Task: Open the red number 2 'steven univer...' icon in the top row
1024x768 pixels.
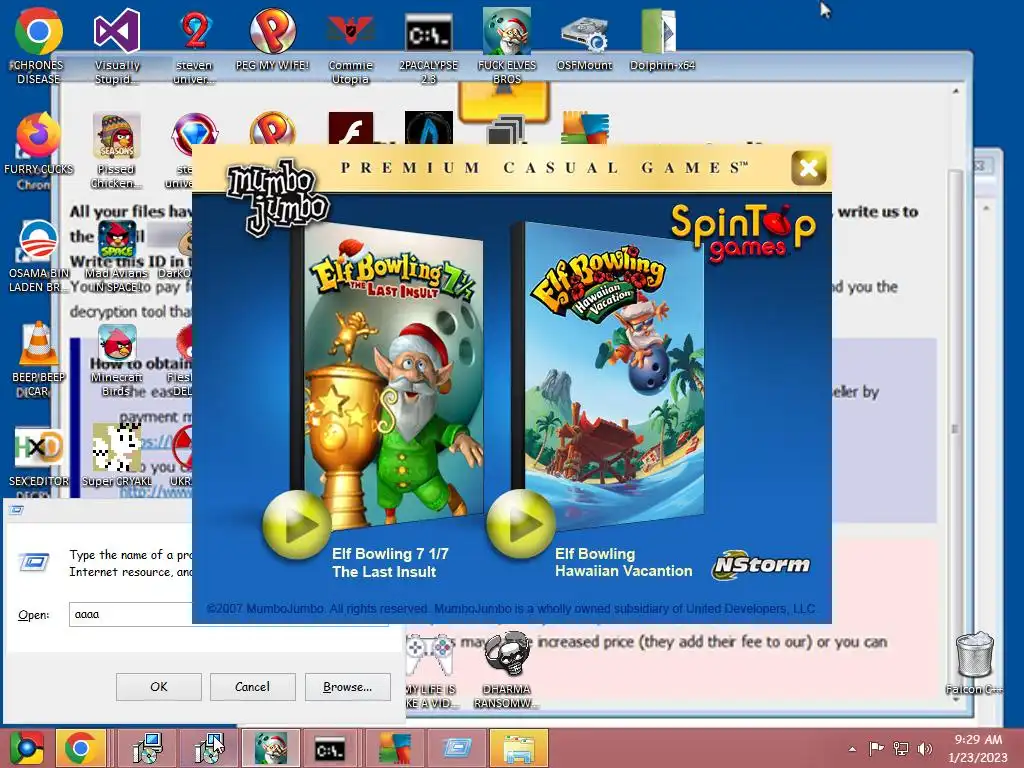Action: 195,31
